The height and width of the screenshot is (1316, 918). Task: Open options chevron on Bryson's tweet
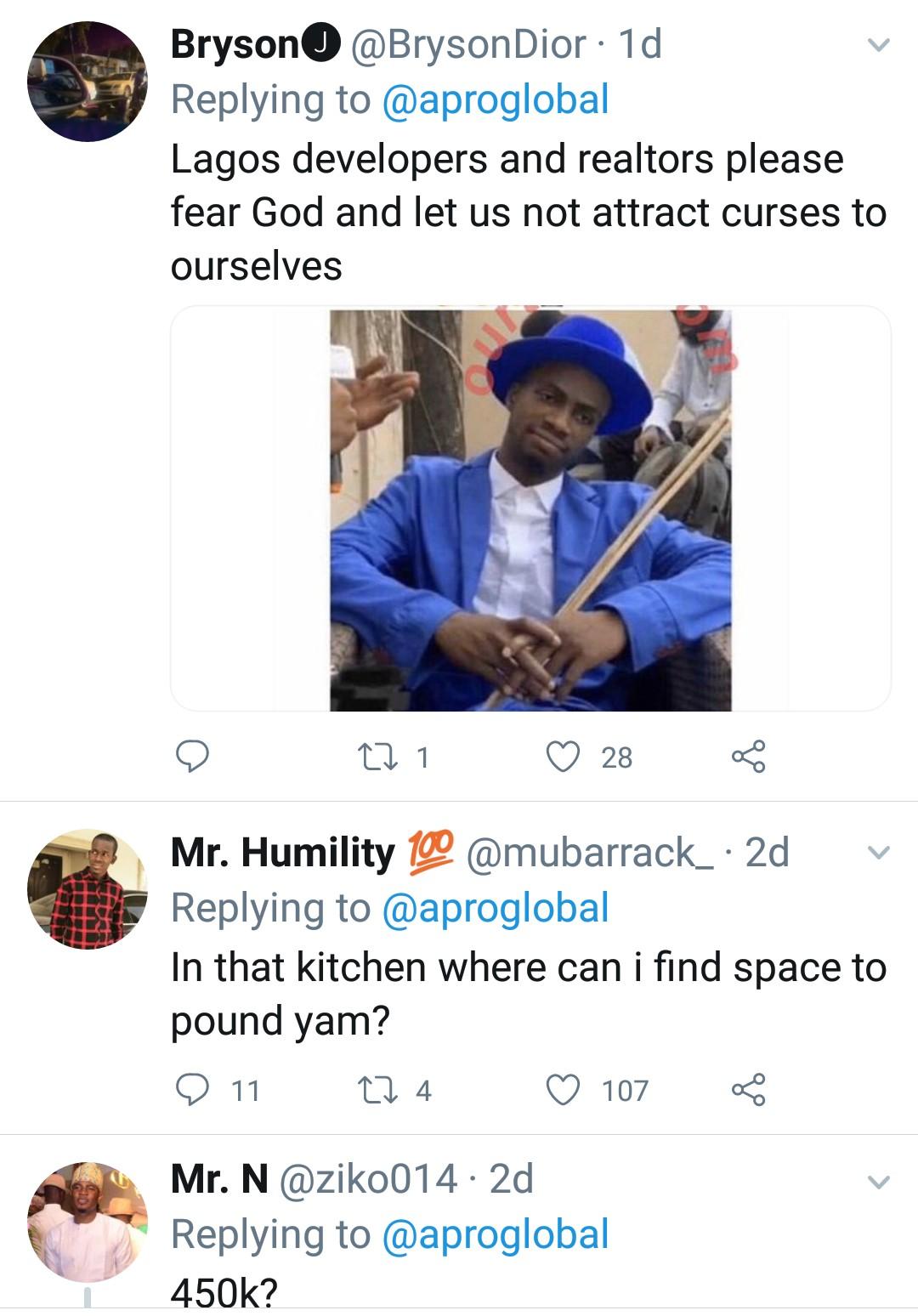click(878, 44)
